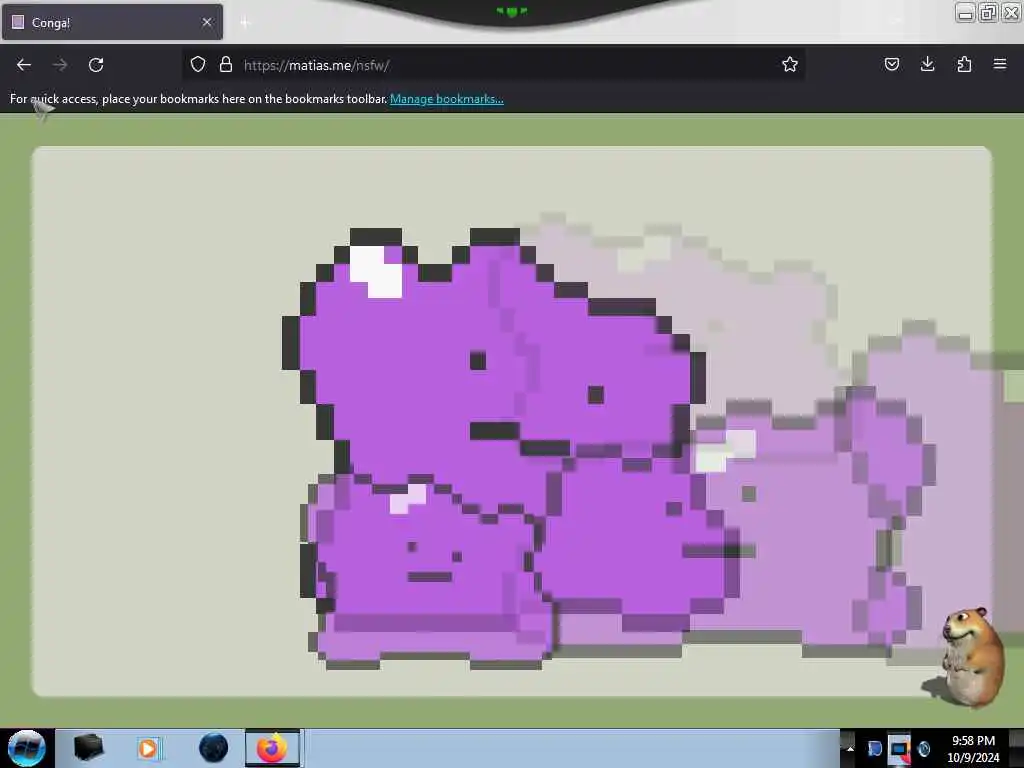
Task: Open the Windows Start button
Action: coord(27,748)
